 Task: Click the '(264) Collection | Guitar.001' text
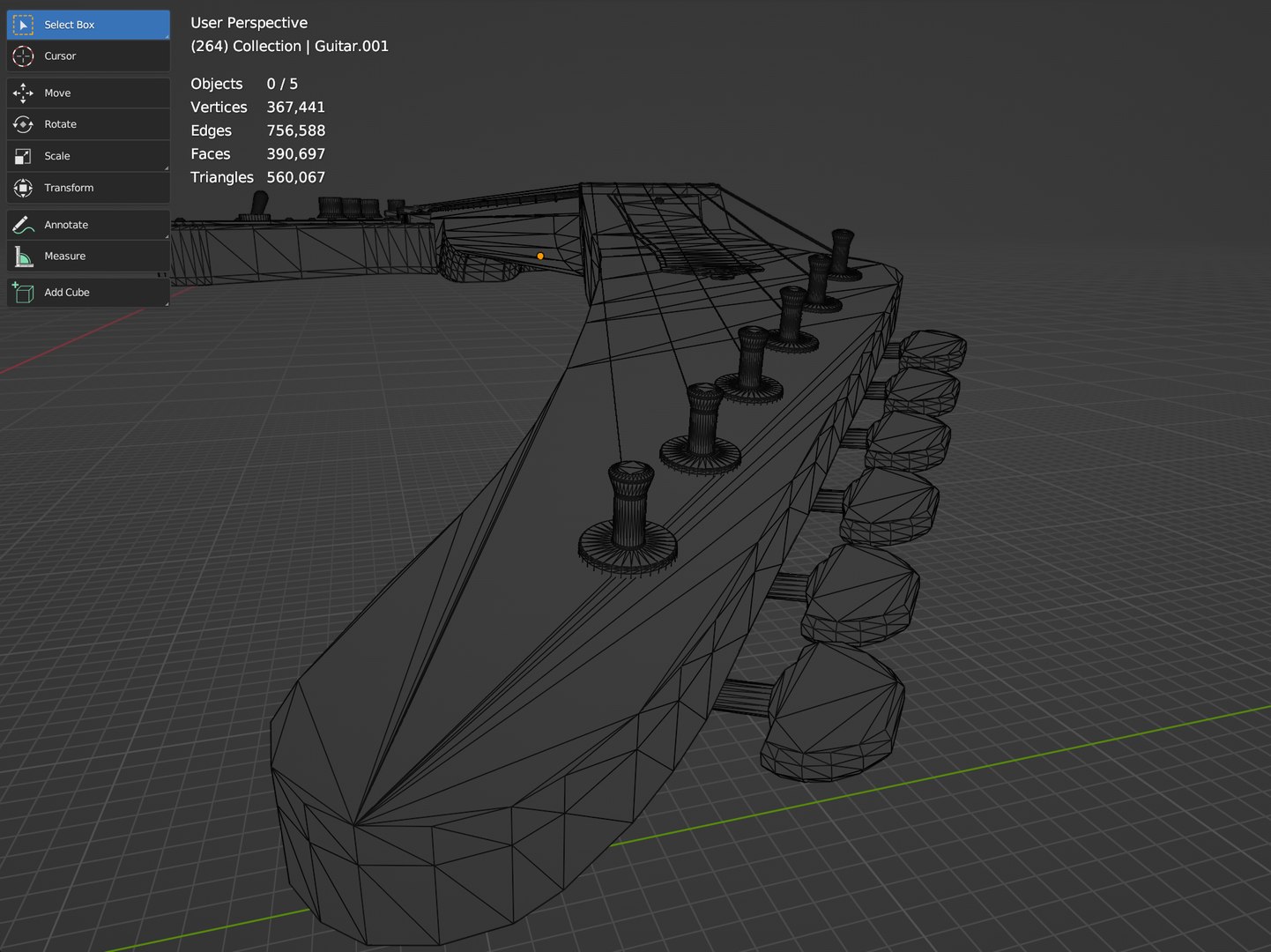click(289, 46)
